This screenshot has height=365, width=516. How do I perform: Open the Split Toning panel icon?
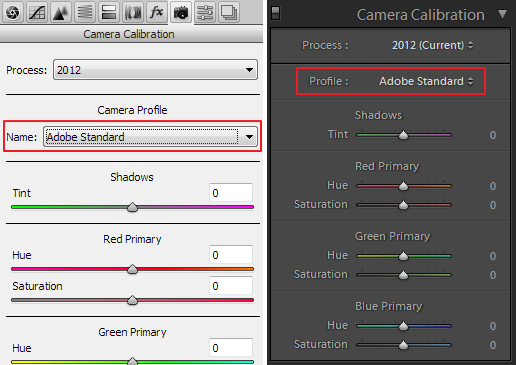coord(109,13)
